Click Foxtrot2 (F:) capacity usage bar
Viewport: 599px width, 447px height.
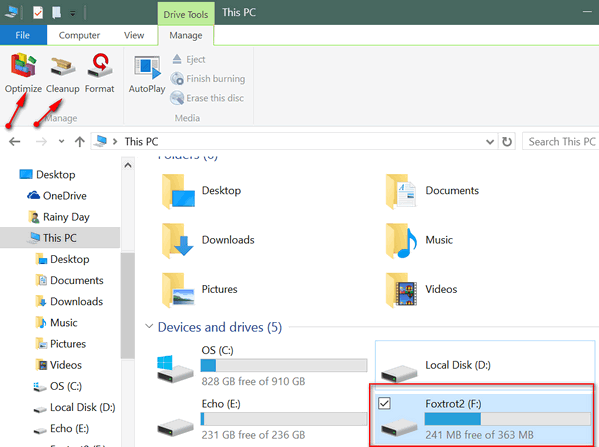click(x=508, y=419)
